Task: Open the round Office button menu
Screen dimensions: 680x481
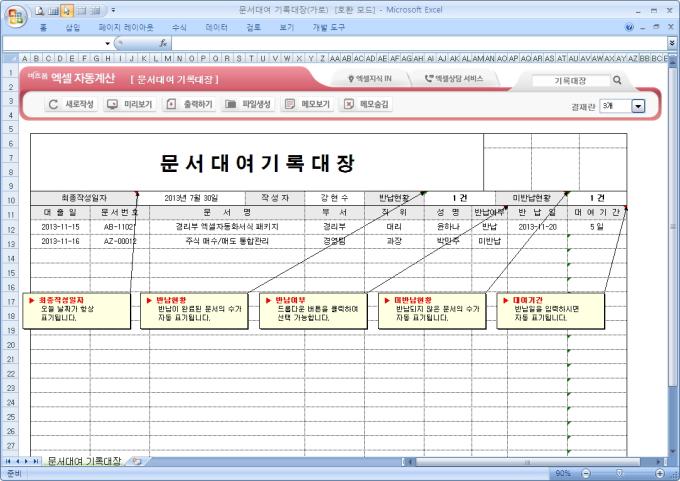Action: coord(16,16)
